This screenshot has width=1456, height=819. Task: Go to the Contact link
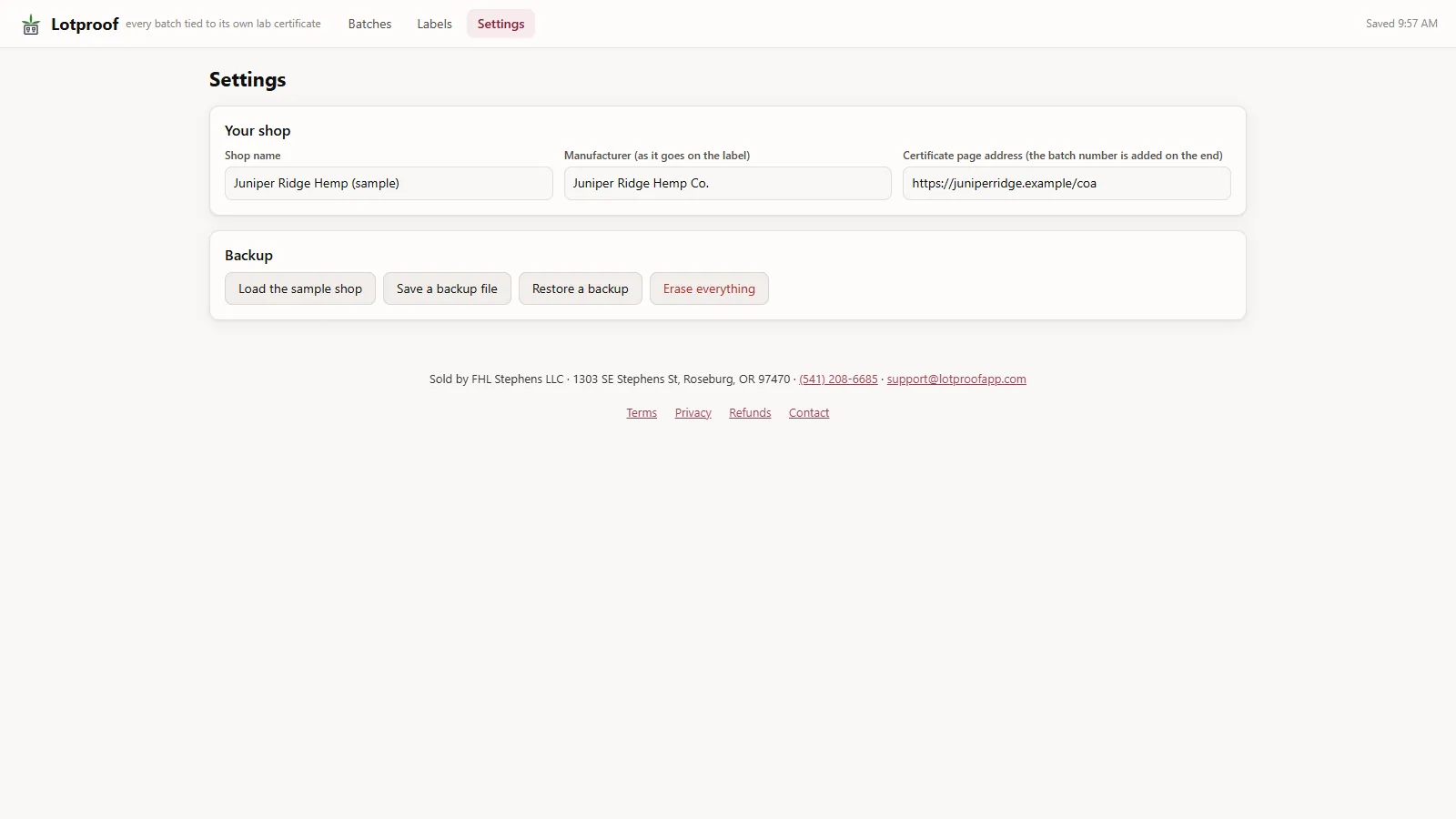(x=809, y=413)
